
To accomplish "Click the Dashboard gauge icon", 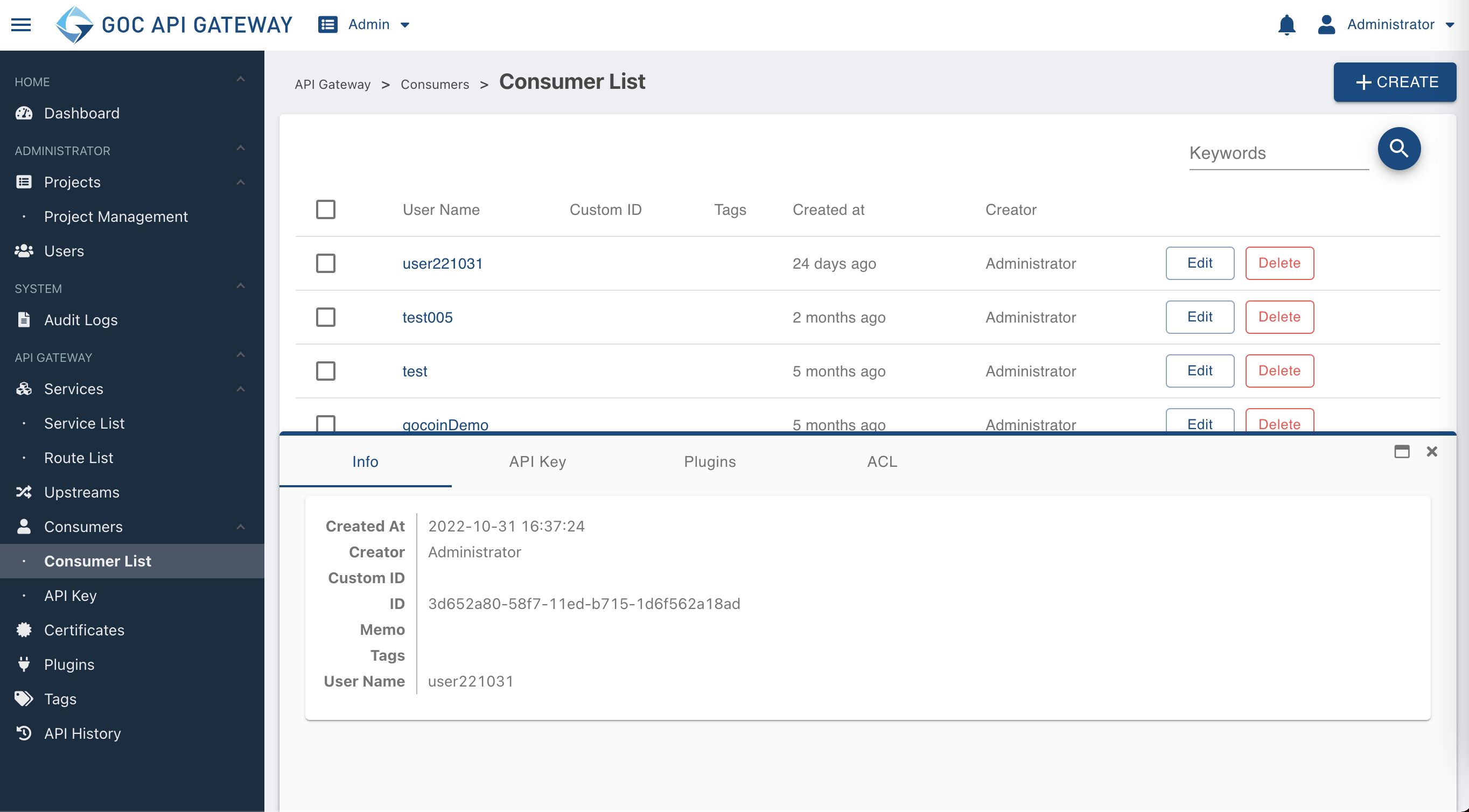I will tap(24, 113).
